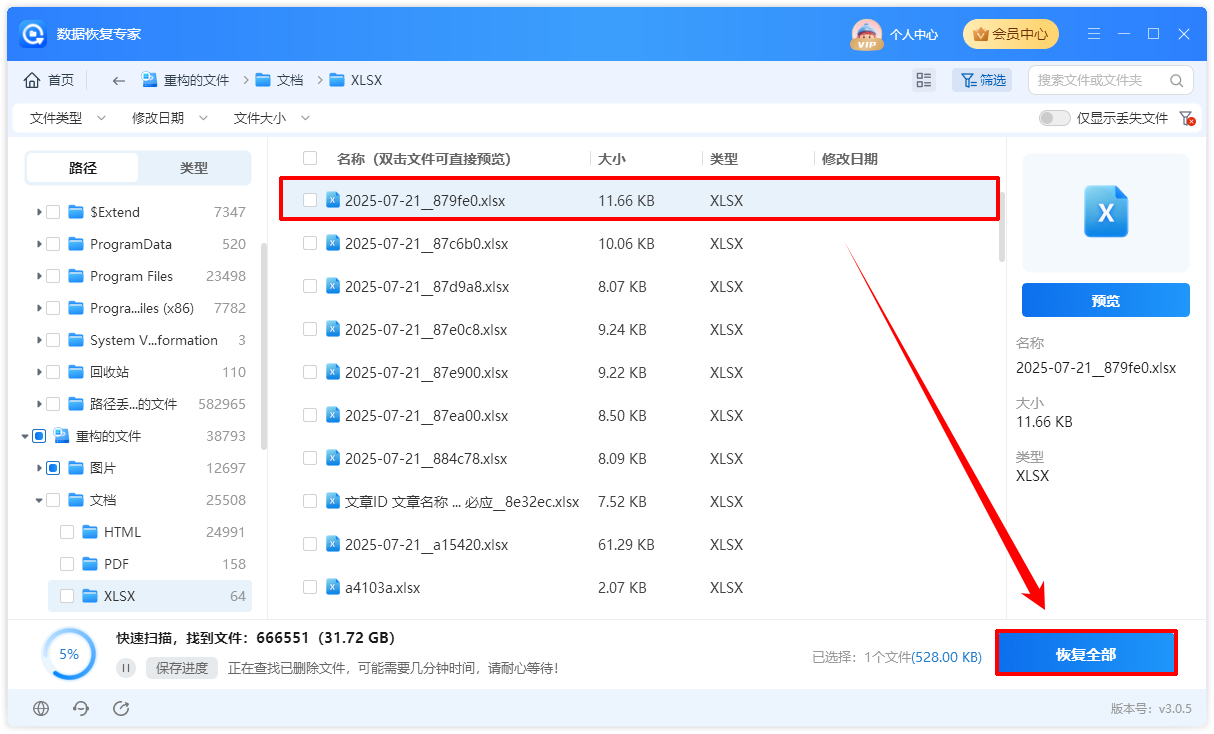1214x734 pixels.
Task: Switch the file list view mode icon
Action: (924, 80)
